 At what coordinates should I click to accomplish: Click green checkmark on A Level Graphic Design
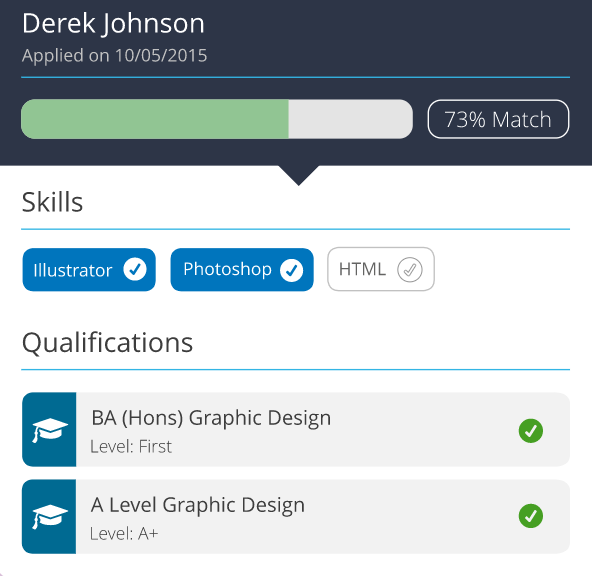pos(531,516)
